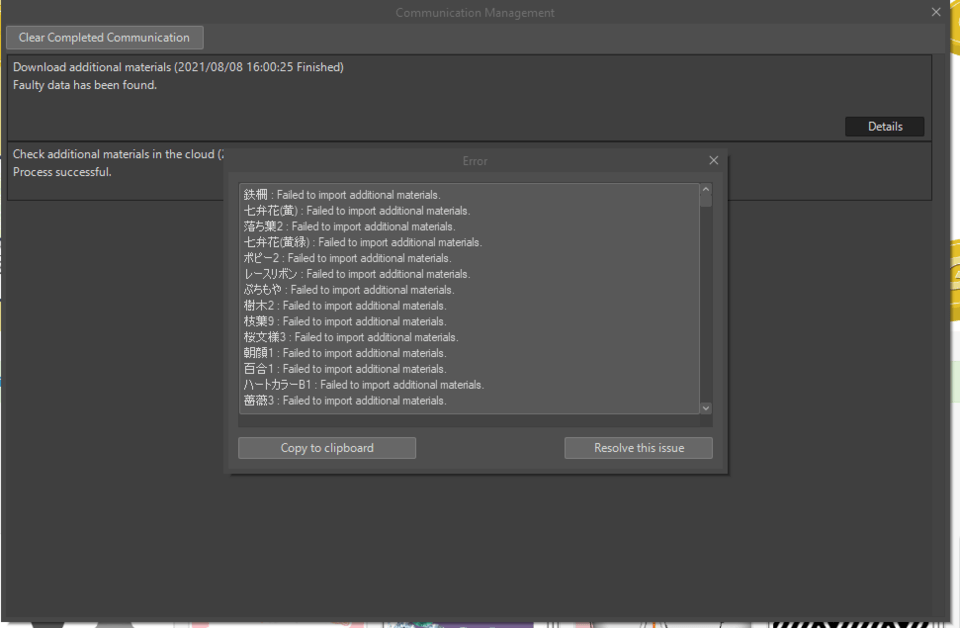Click the error list scroll up arrow

tap(706, 189)
